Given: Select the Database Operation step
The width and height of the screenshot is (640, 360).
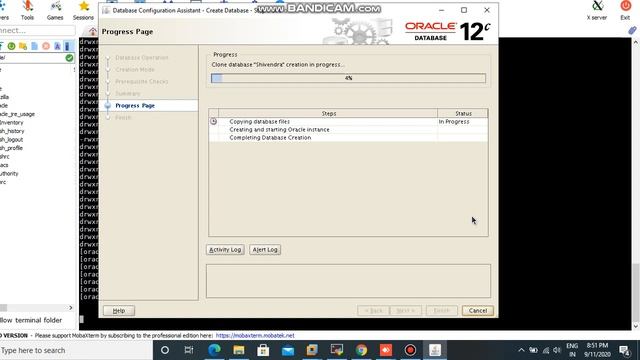Looking at the screenshot, I should pyautogui.click(x=142, y=58).
